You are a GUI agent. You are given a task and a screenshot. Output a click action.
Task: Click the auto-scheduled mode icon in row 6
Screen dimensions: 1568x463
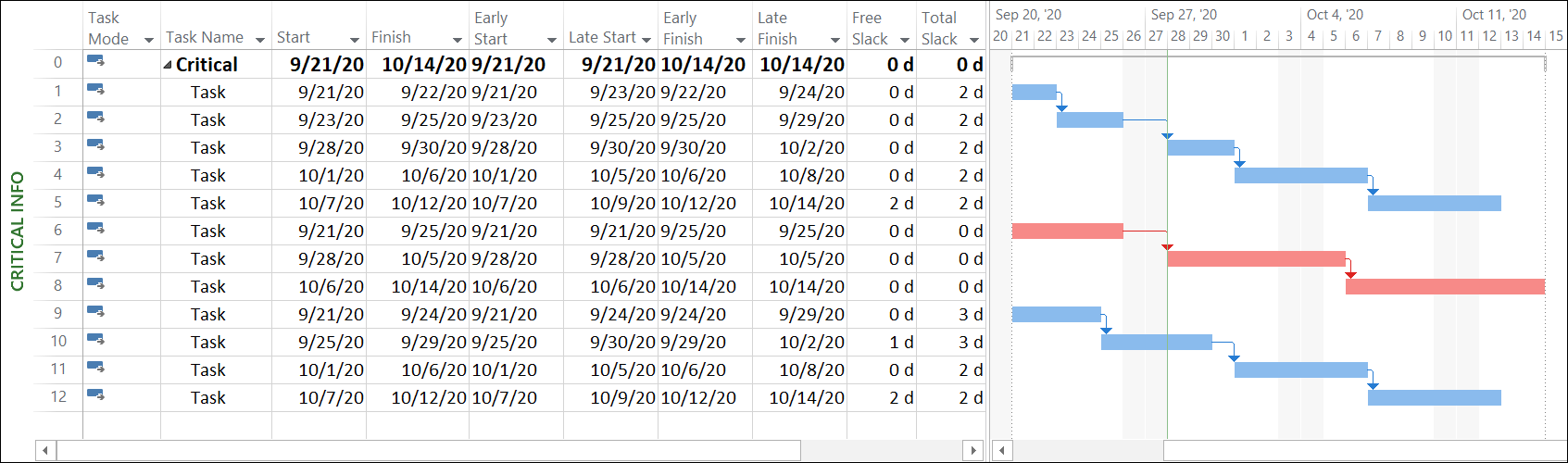95,229
